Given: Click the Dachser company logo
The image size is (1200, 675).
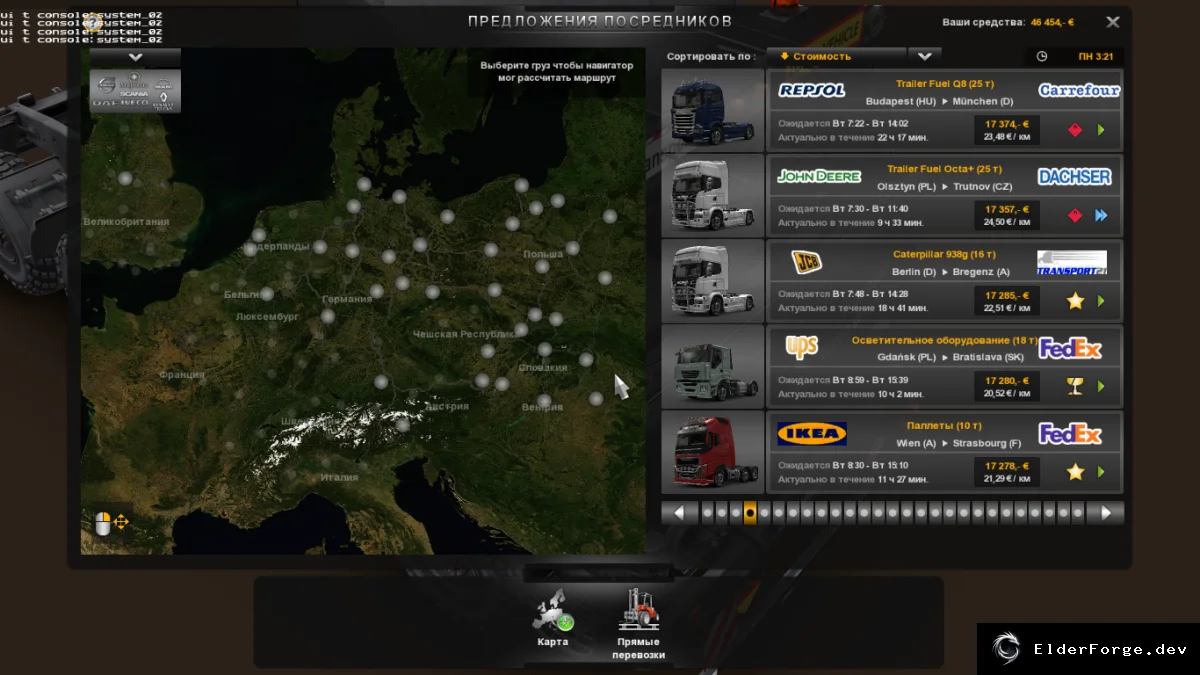Looking at the screenshot, I should click(x=1074, y=177).
